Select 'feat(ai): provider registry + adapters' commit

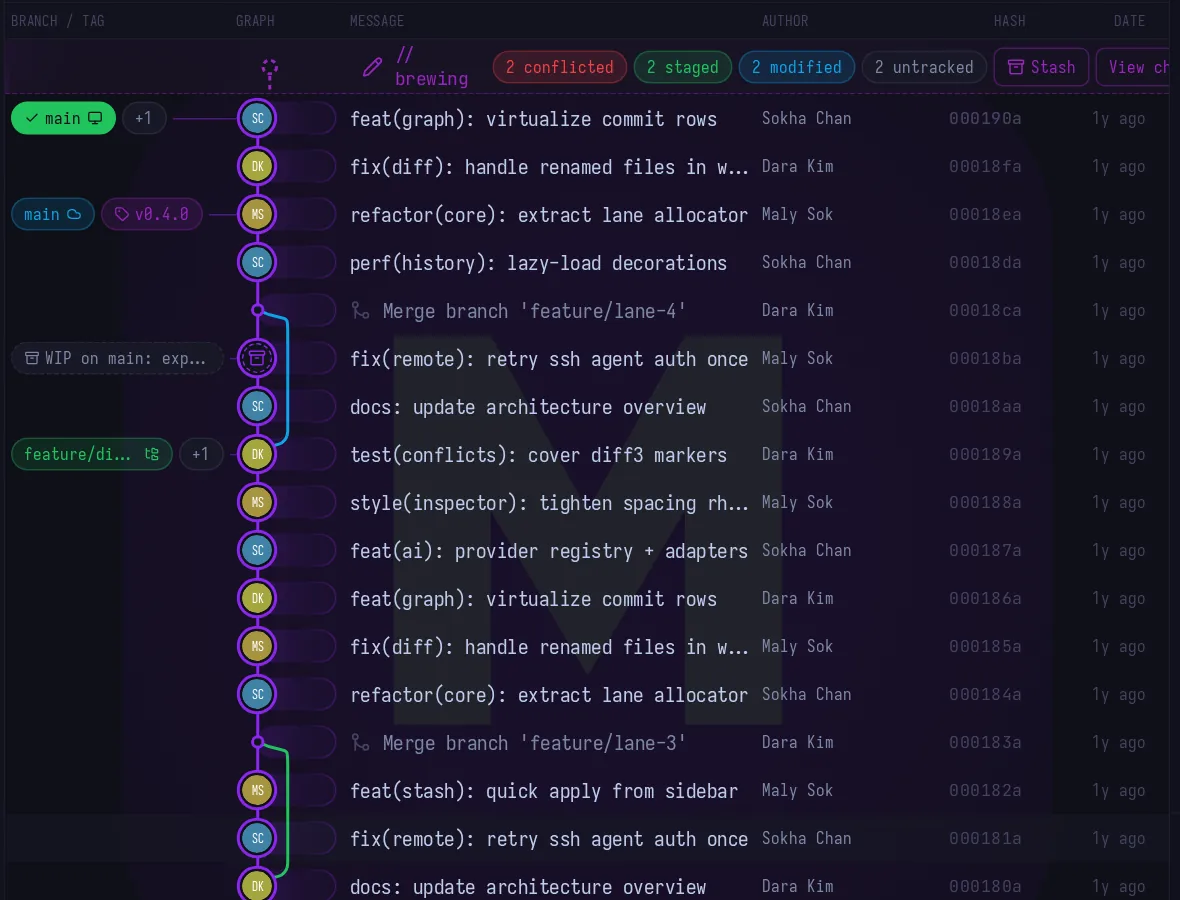(x=549, y=551)
